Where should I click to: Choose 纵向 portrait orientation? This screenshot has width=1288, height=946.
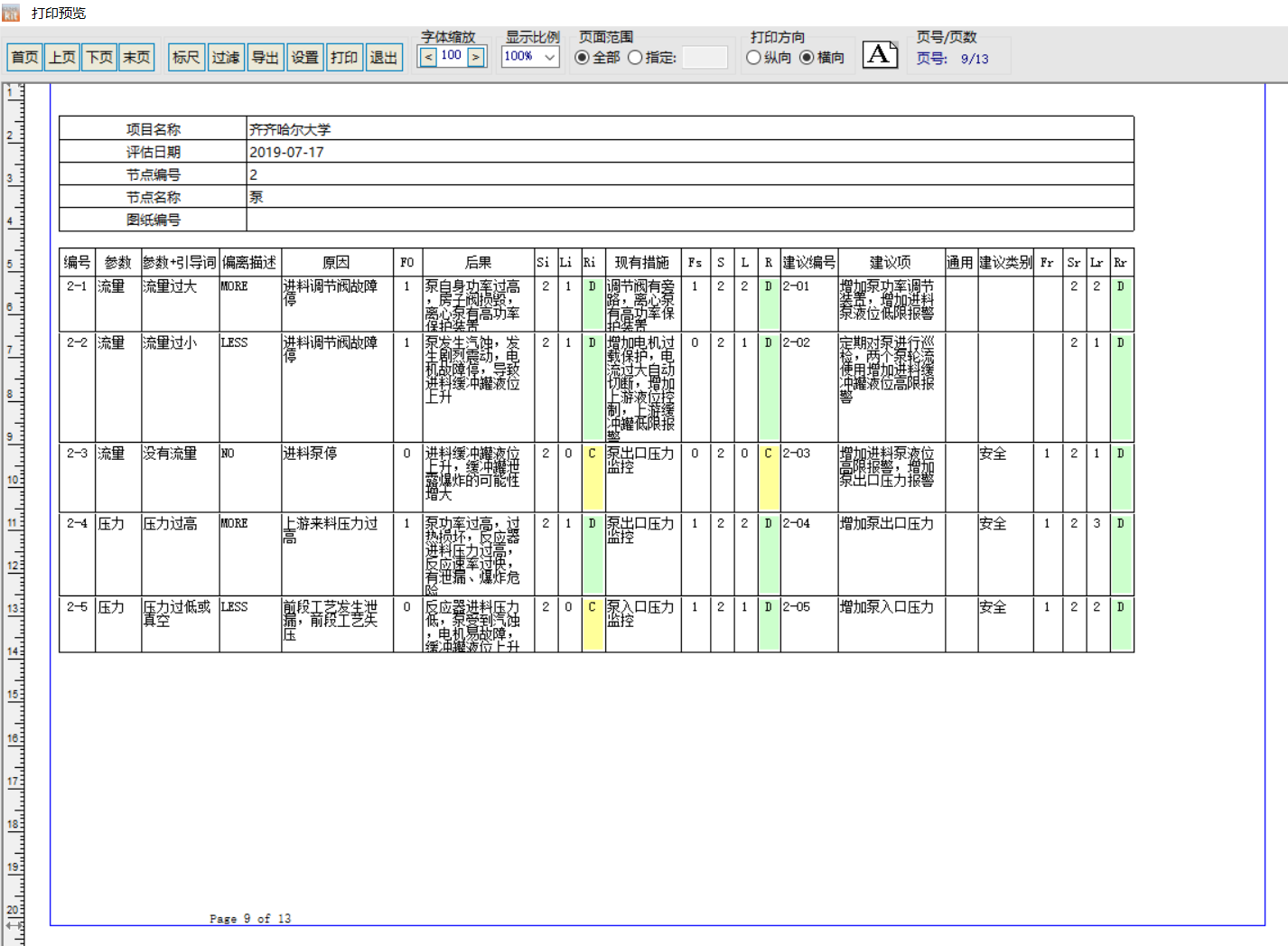(x=769, y=58)
